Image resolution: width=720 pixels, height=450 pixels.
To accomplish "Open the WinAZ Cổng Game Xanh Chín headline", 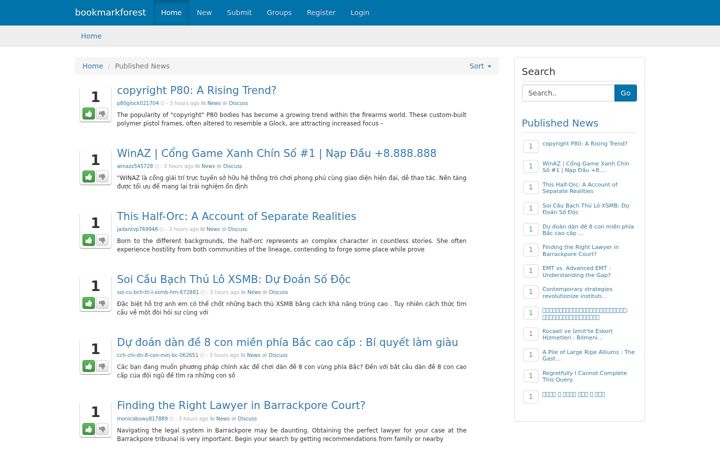I will (x=276, y=153).
